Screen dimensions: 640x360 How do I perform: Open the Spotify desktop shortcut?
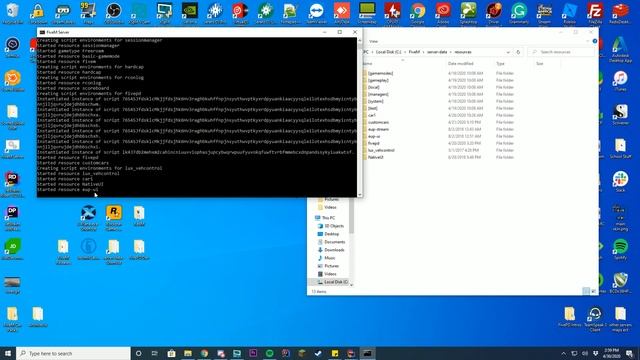click(x=620, y=249)
